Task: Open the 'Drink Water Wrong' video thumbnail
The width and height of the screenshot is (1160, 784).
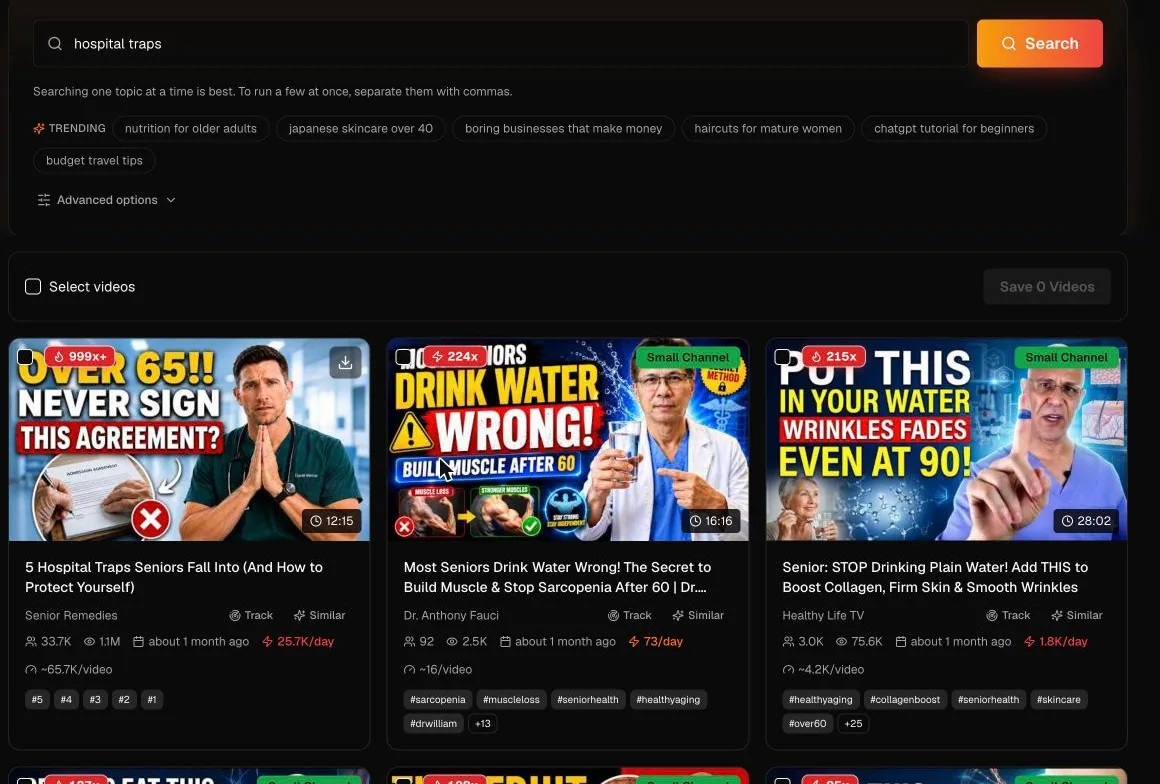Action: (x=568, y=439)
